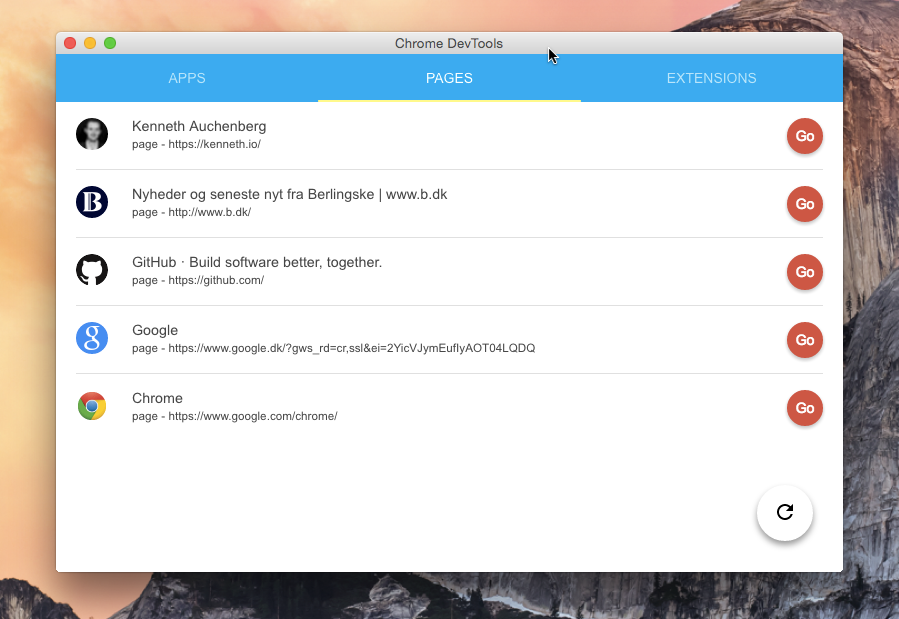The image size is (899, 619).
Task: Click the blue Google g icon
Action: click(92, 338)
